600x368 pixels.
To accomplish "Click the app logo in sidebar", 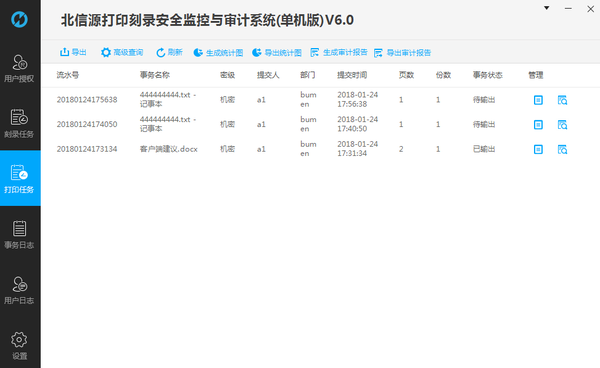I will [x=19, y=19].
